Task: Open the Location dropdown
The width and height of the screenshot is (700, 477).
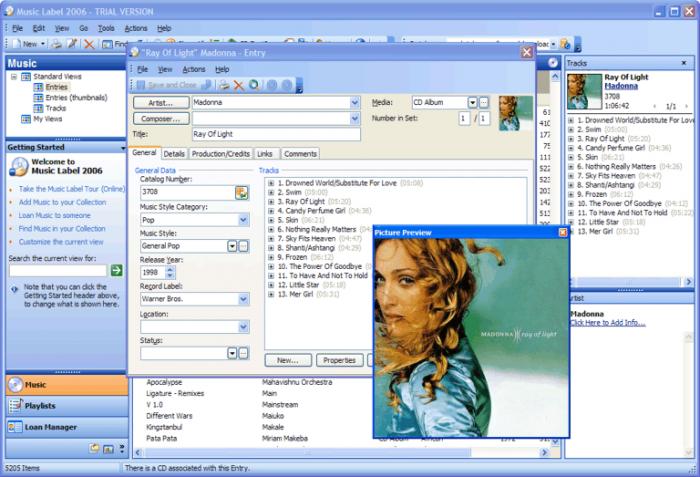Action: pos(243,327)
